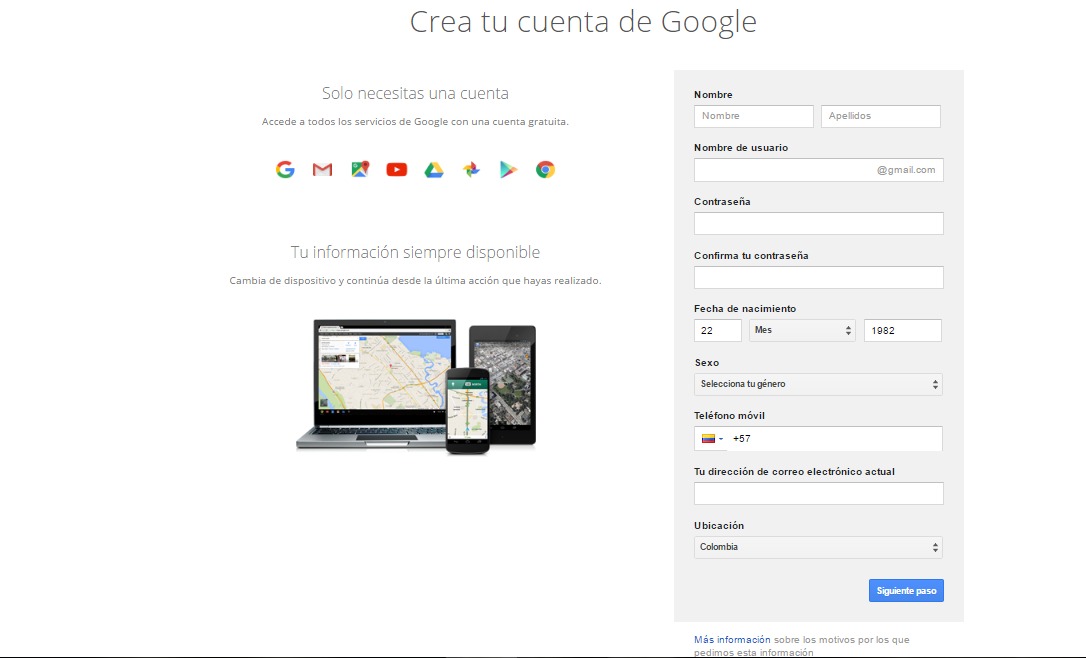
Task: Click the Google Photos pinwheel icon
Action: coord(471,170)
